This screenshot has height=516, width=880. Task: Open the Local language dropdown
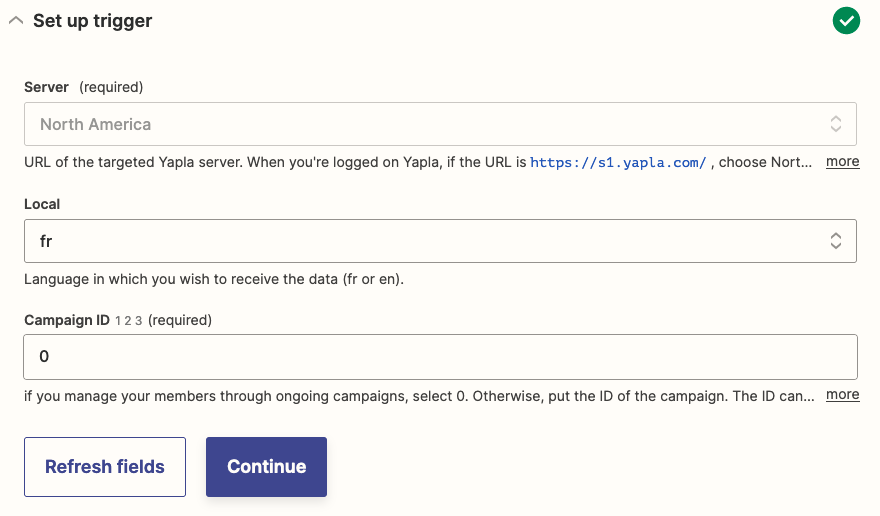430,241
